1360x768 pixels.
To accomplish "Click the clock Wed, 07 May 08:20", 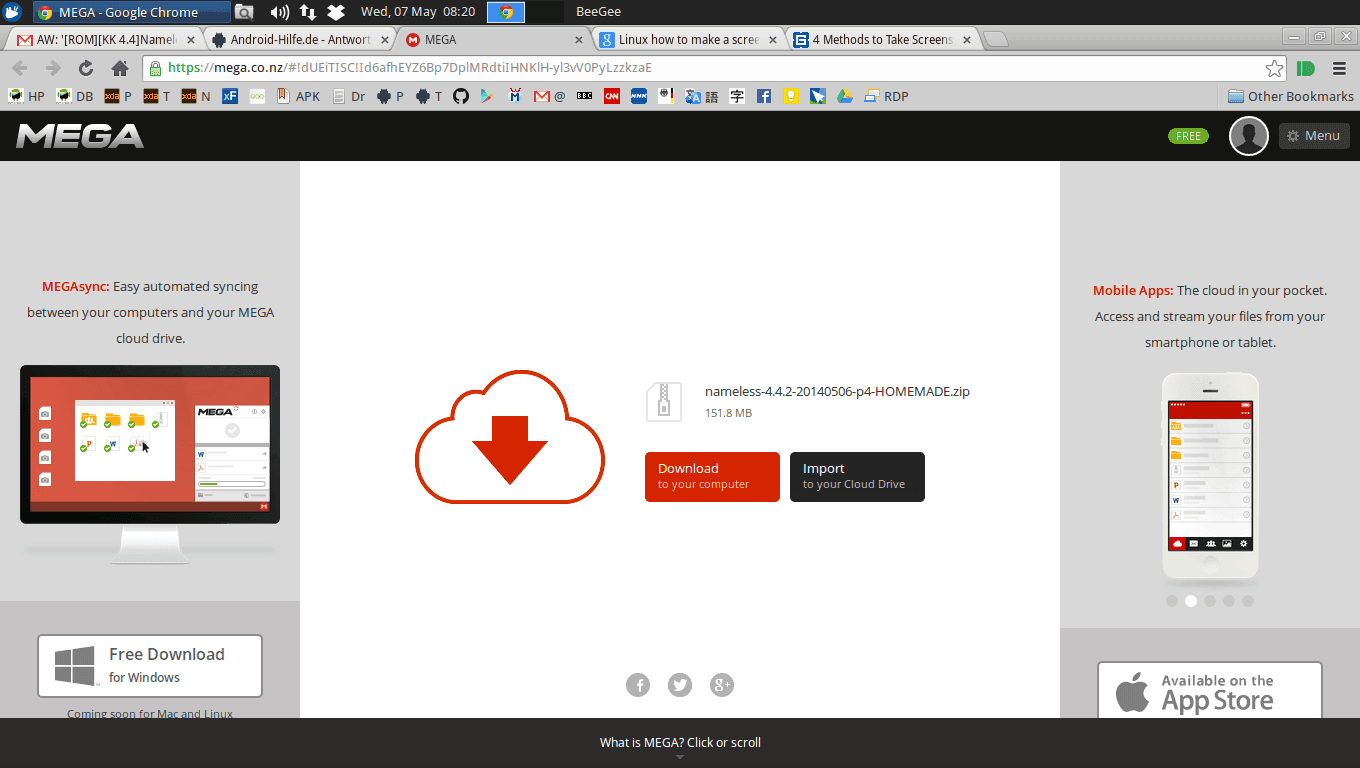I will 418,12.
